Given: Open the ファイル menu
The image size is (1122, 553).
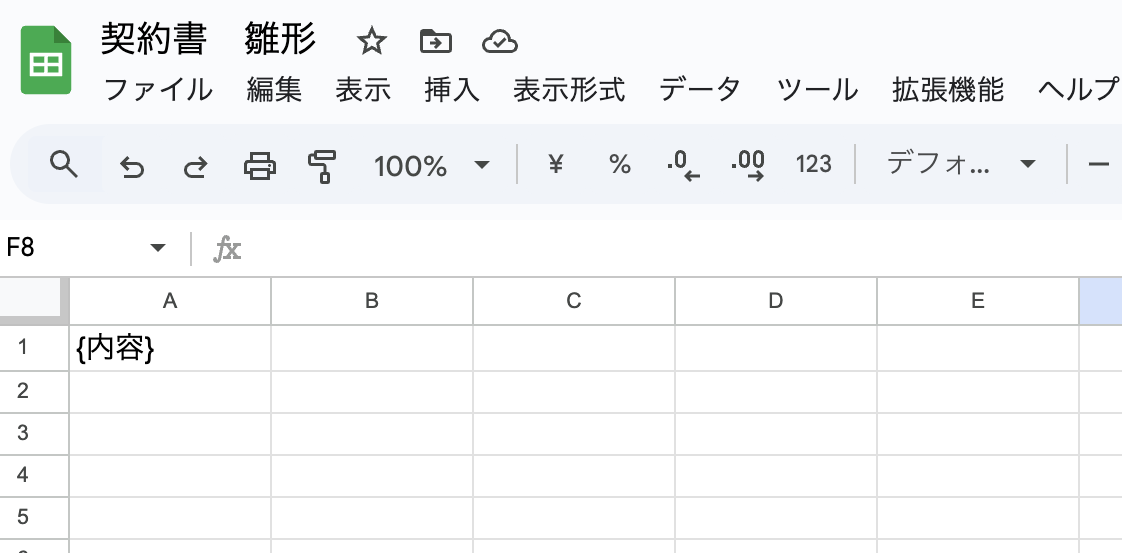Looking at the screenshot, I should point(158,90).
